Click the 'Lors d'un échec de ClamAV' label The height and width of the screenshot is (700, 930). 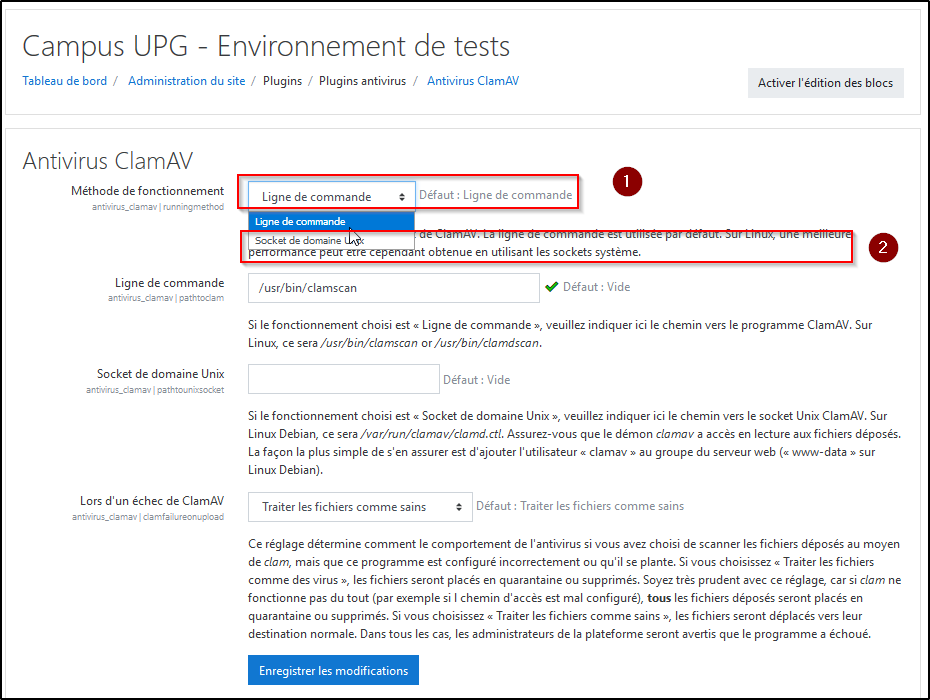152,500
